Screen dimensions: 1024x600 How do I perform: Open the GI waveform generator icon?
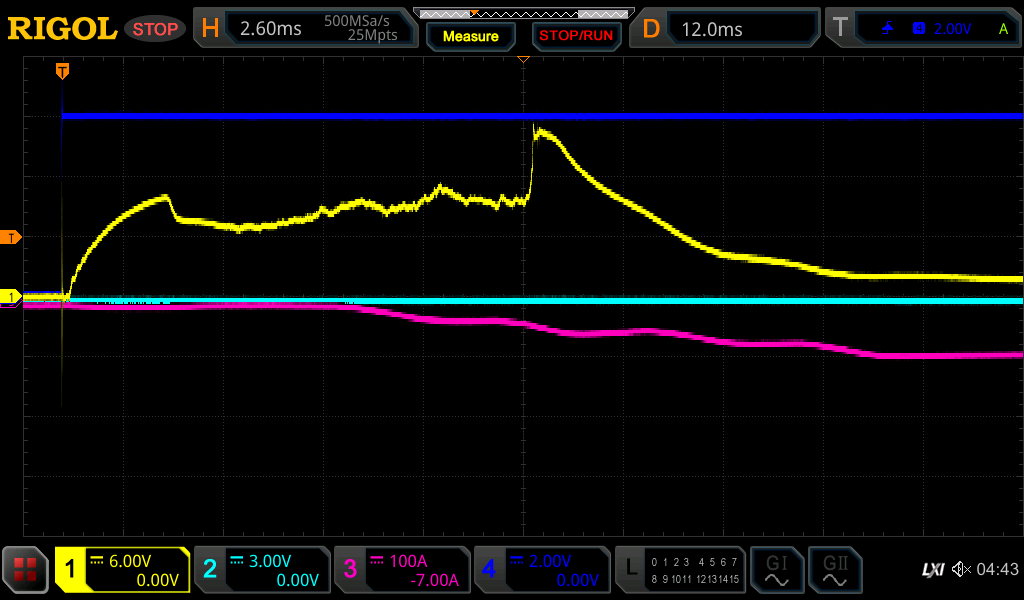[776, 570]
